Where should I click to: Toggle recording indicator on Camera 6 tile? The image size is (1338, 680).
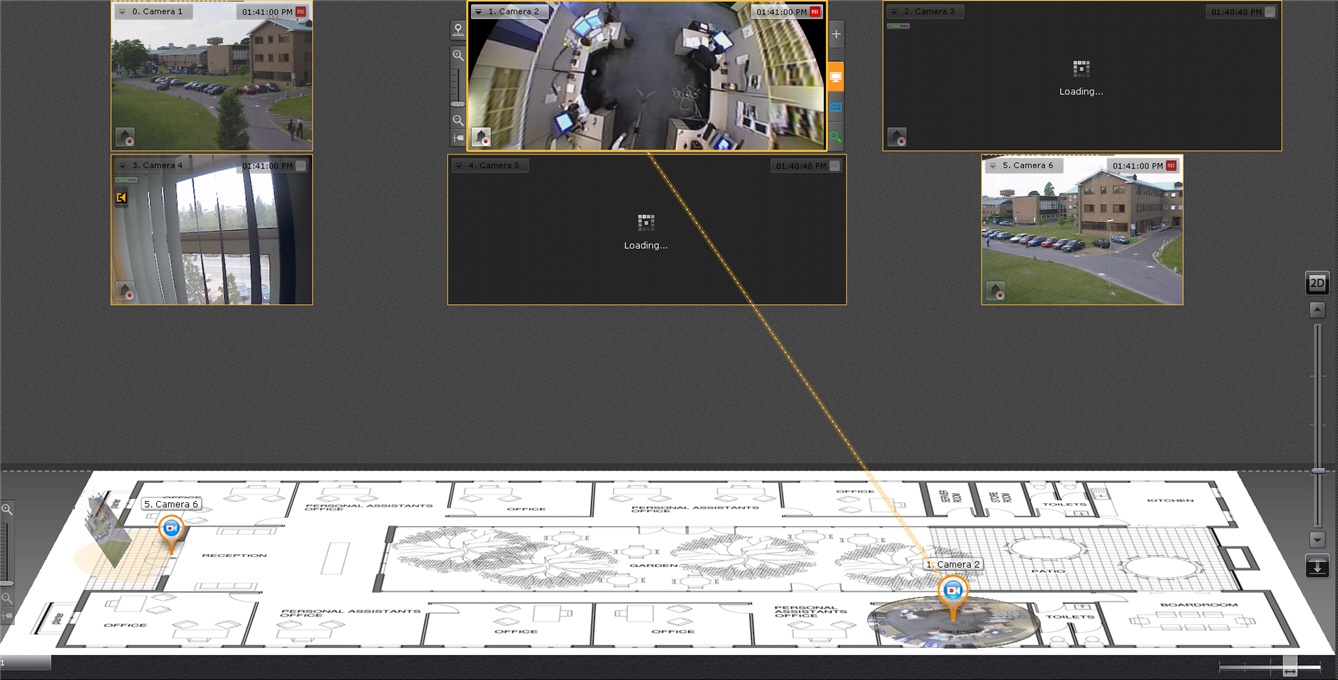(x=1171, y=166)
